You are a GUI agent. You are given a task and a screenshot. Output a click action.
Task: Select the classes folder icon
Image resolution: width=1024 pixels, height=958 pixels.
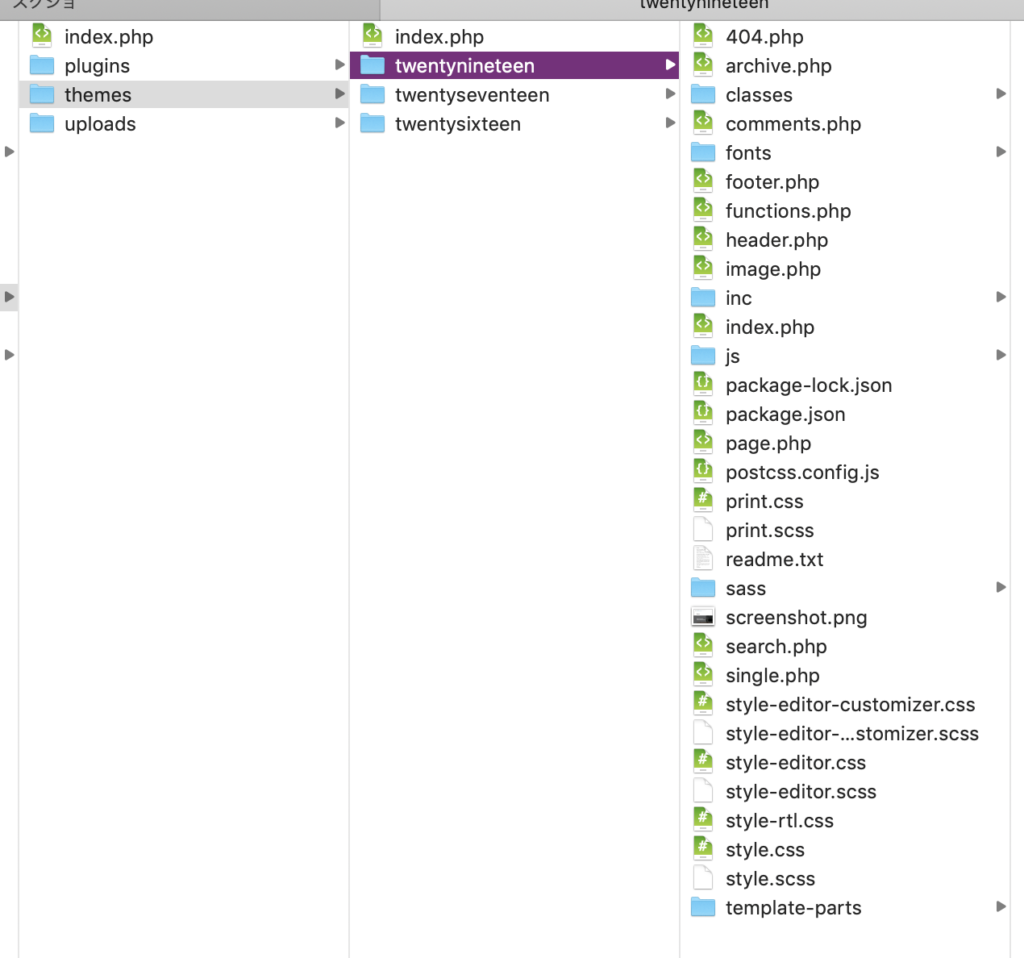[x=703, y=95]
